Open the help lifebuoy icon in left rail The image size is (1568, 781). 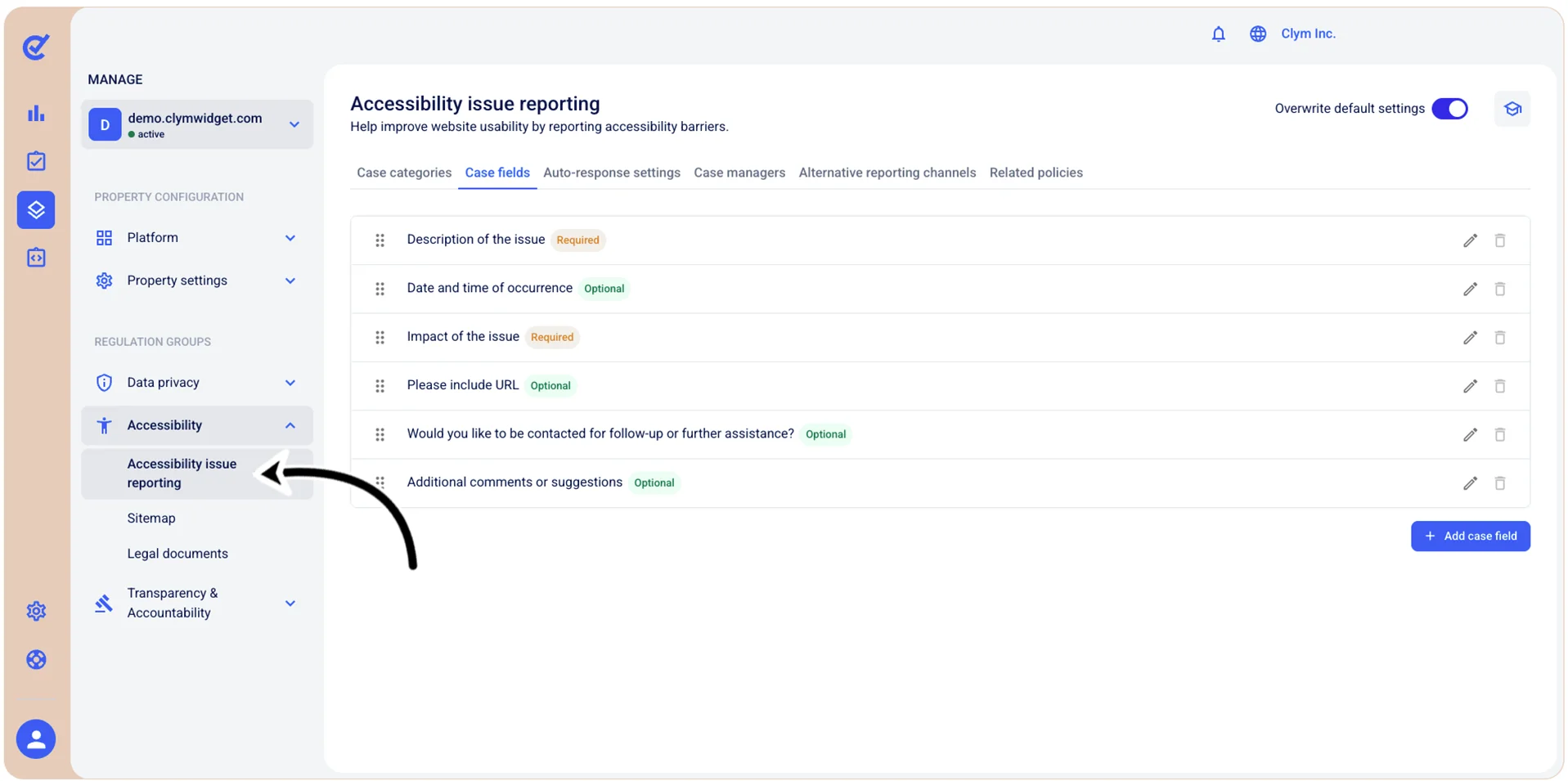point(36,659)
